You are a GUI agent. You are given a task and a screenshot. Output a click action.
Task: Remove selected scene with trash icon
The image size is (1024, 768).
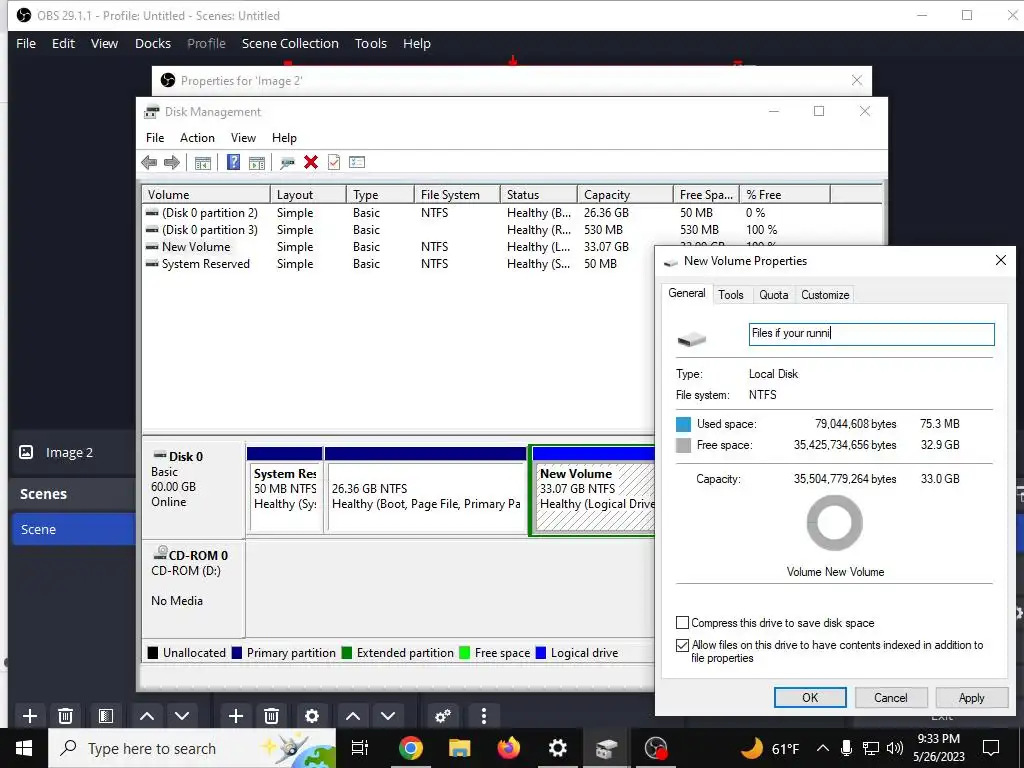click(x=65, y=716)
